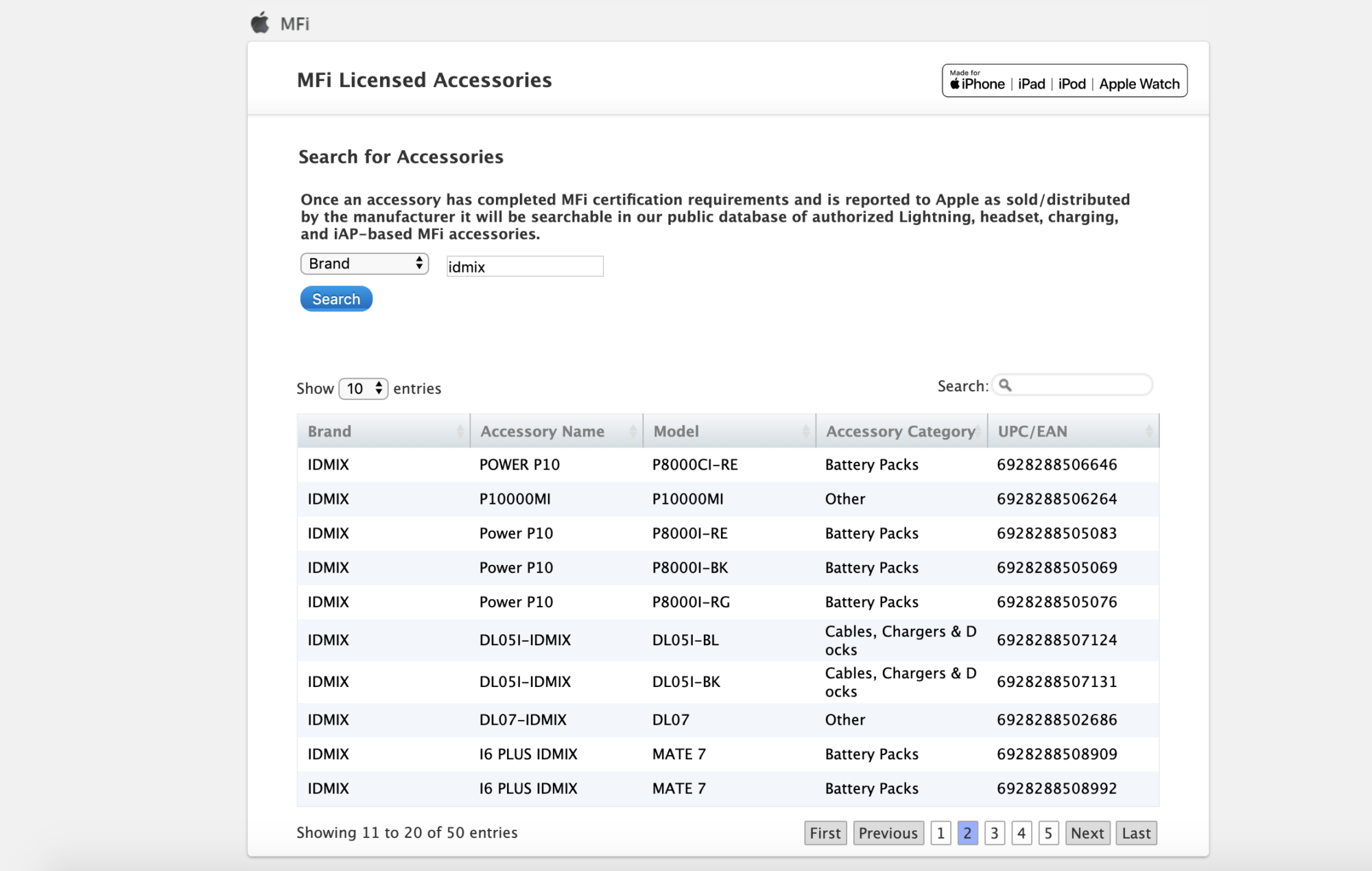Open the Show 10 entries dropdown
The width and height of the screenshot is (1372, 871).
pyautogui.click(x=364, y=388)
